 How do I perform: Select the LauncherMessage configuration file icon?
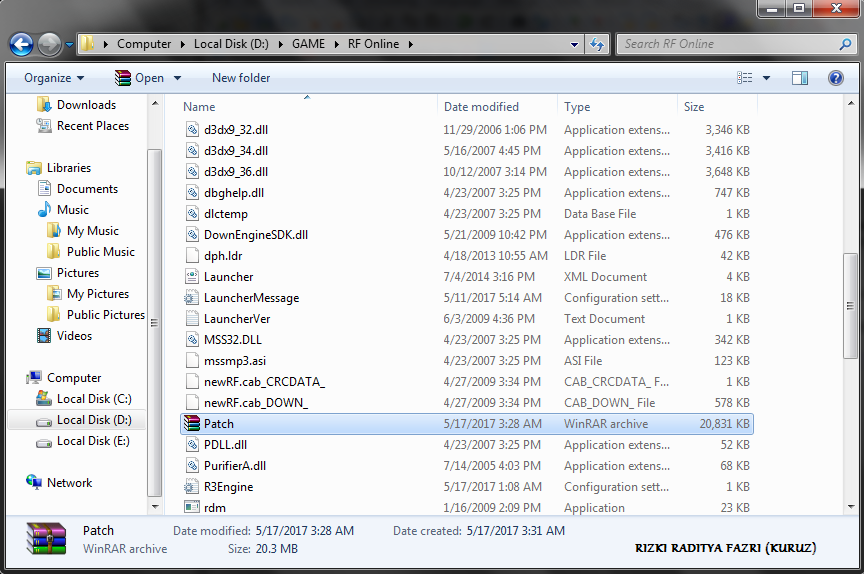[192, 298]
